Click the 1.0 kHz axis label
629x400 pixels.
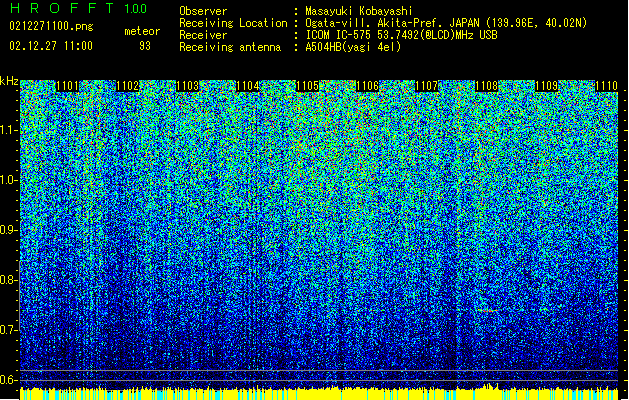click(x=8, y=180)
